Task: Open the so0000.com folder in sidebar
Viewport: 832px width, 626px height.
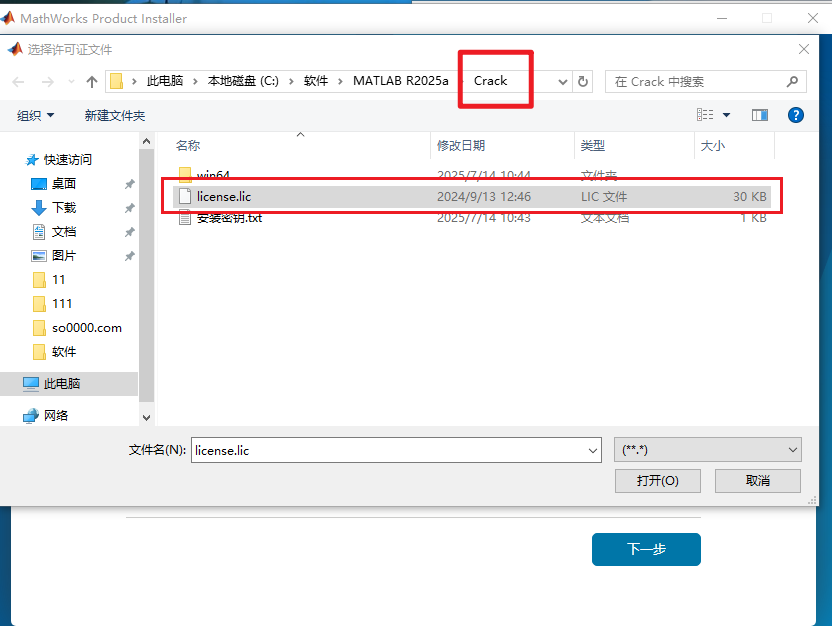Action: [87, 328]
